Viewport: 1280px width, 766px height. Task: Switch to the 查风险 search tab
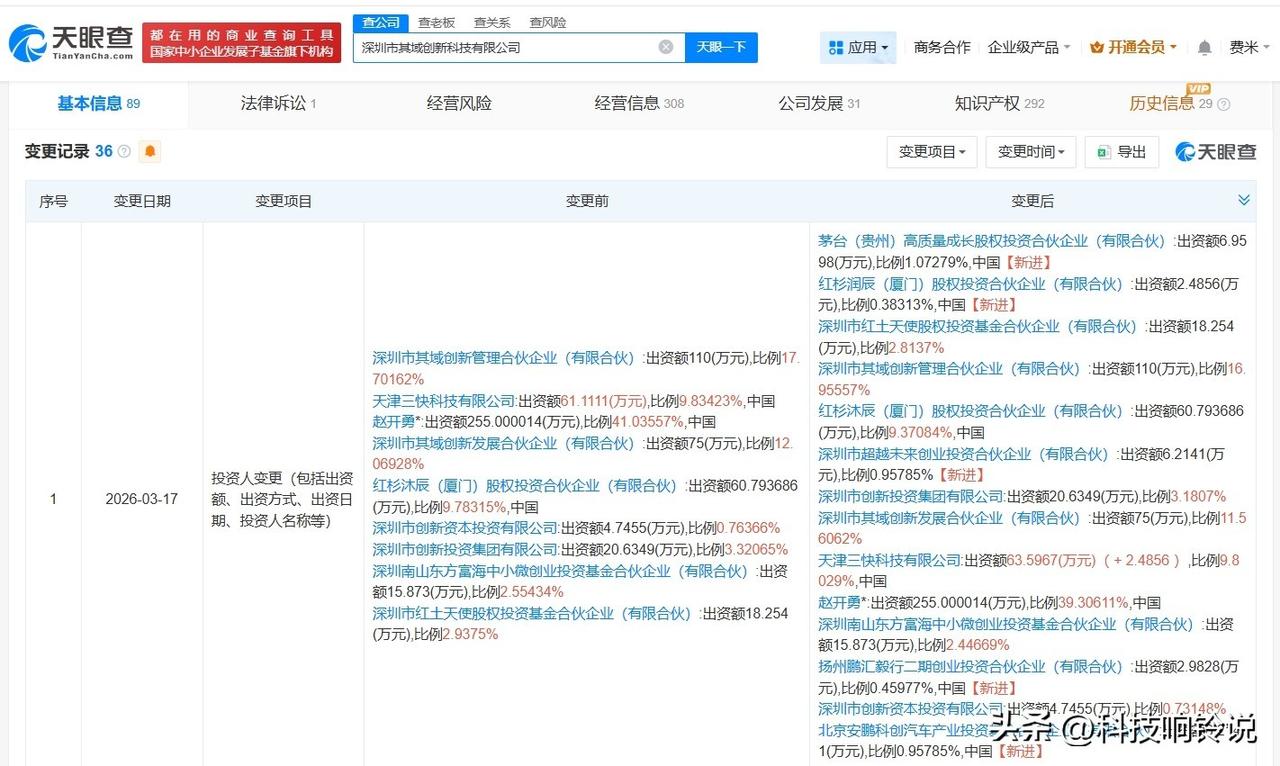tap(546, 21)
